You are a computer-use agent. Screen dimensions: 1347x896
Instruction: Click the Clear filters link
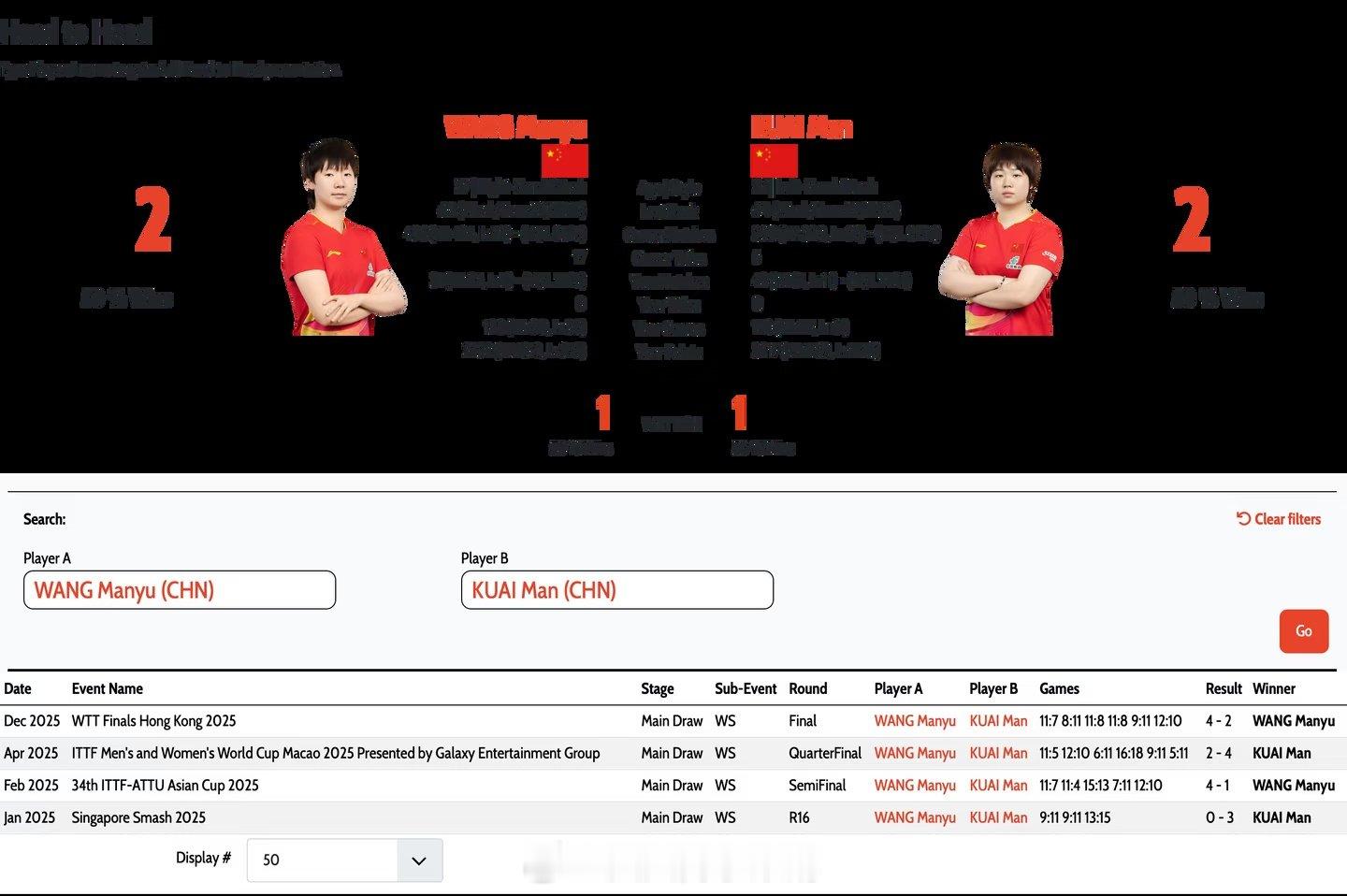click(1278, 519)
